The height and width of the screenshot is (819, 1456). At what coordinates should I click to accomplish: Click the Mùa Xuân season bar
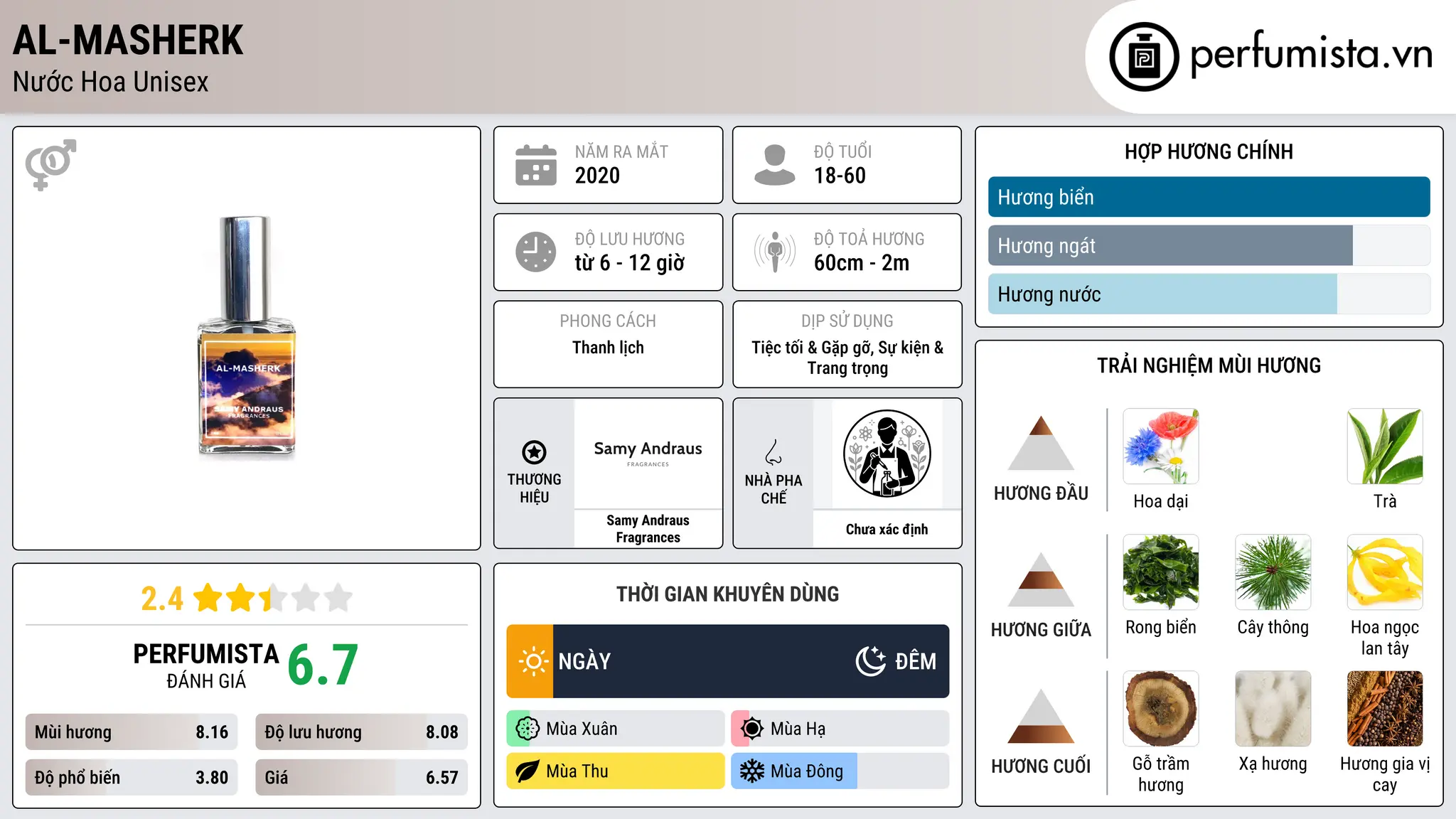click(616, 729)
